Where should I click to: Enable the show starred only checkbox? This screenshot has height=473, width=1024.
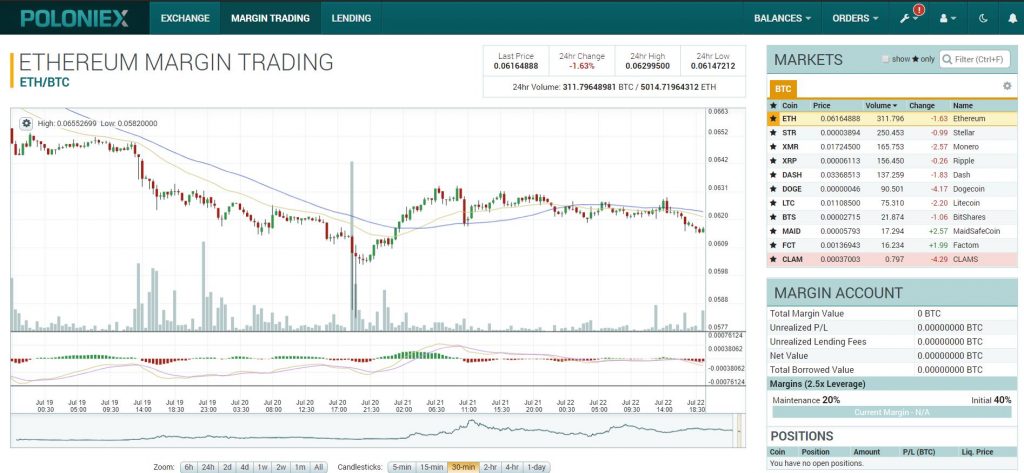pos(886,59)
